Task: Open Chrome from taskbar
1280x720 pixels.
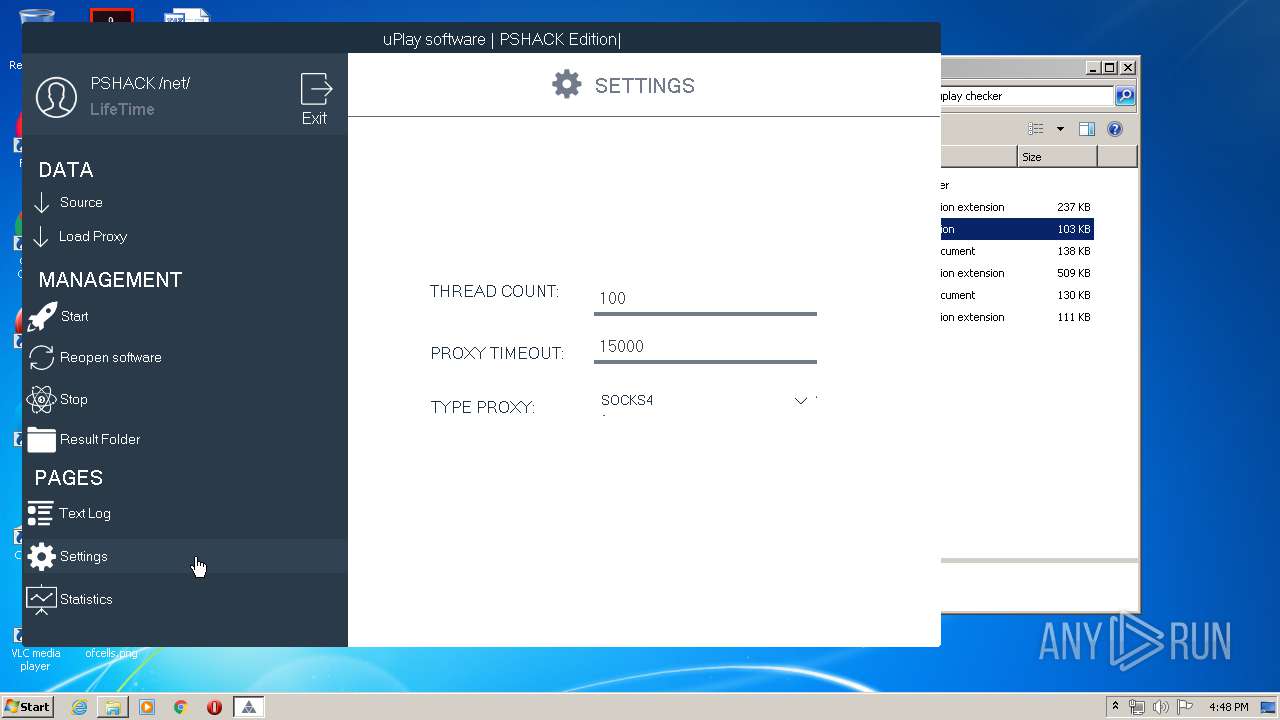Action: coord(181,707)
